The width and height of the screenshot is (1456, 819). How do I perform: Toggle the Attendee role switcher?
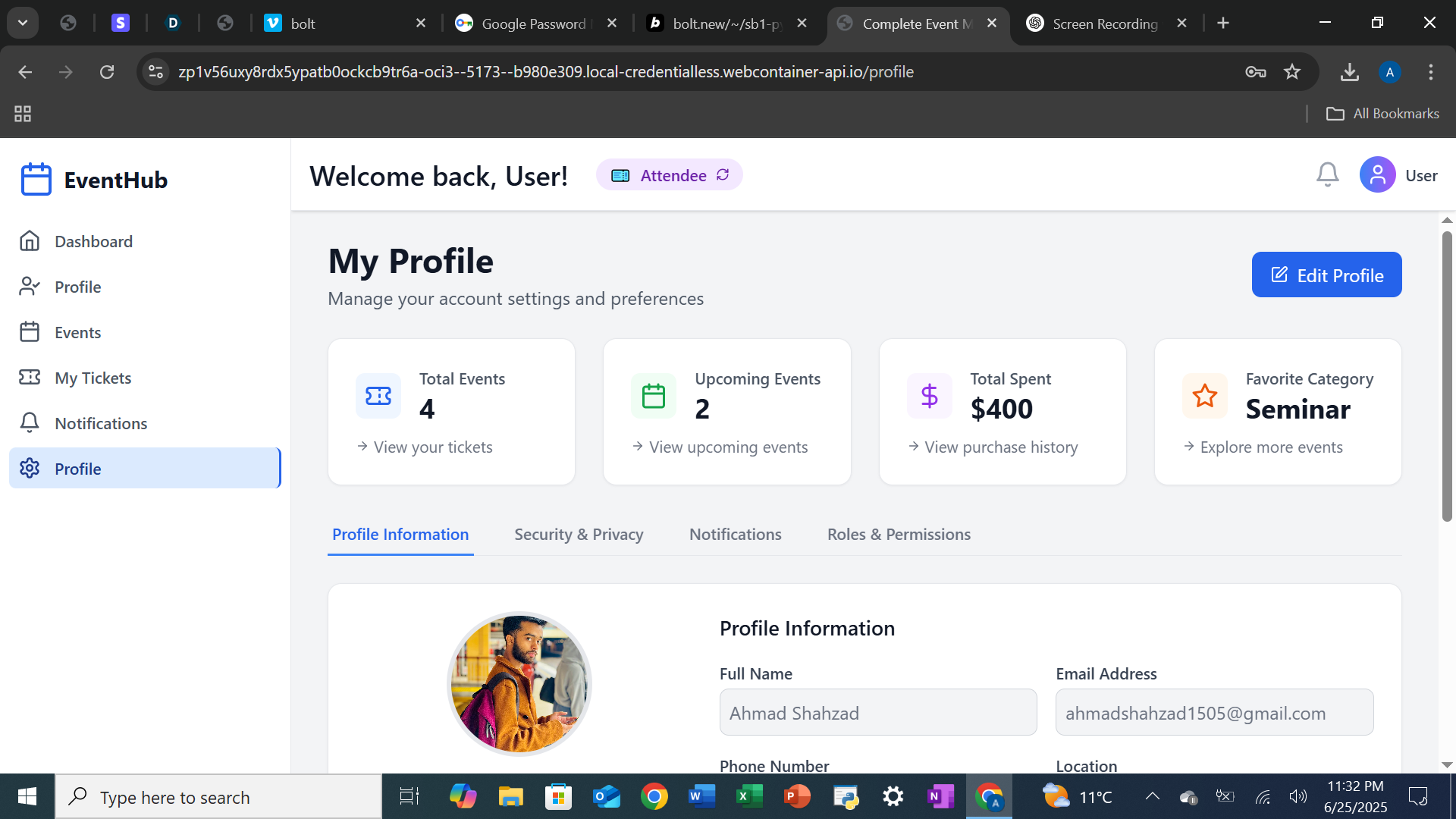click(669, 175)
